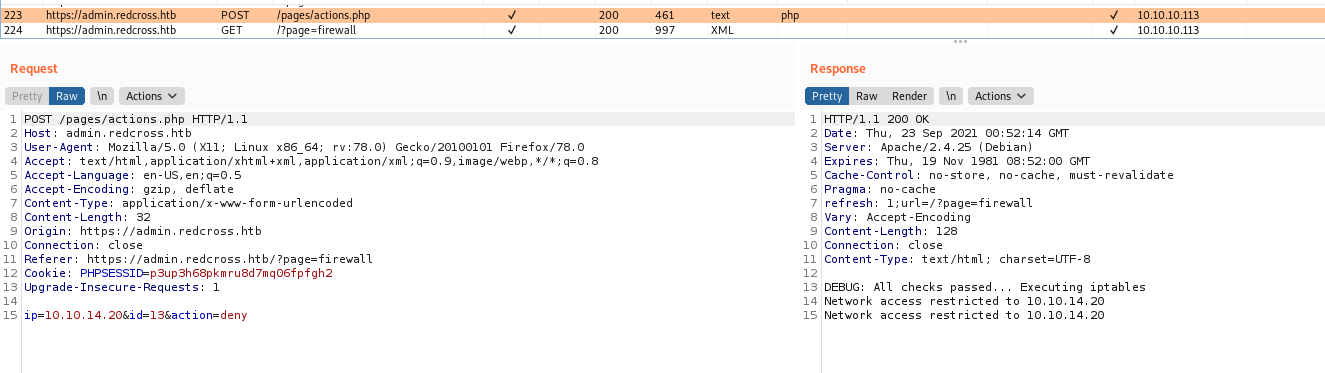
Task: Click the 10.10.10.113 IP cell in row 224
Action: (1168, 30)
